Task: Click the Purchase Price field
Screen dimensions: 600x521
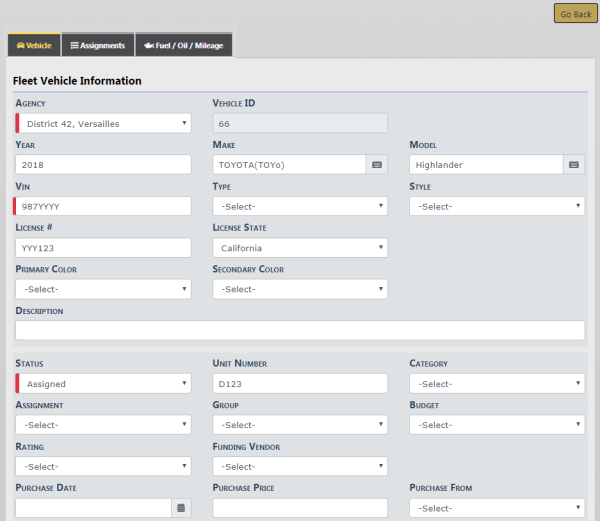Action: (x=300, y=508)
